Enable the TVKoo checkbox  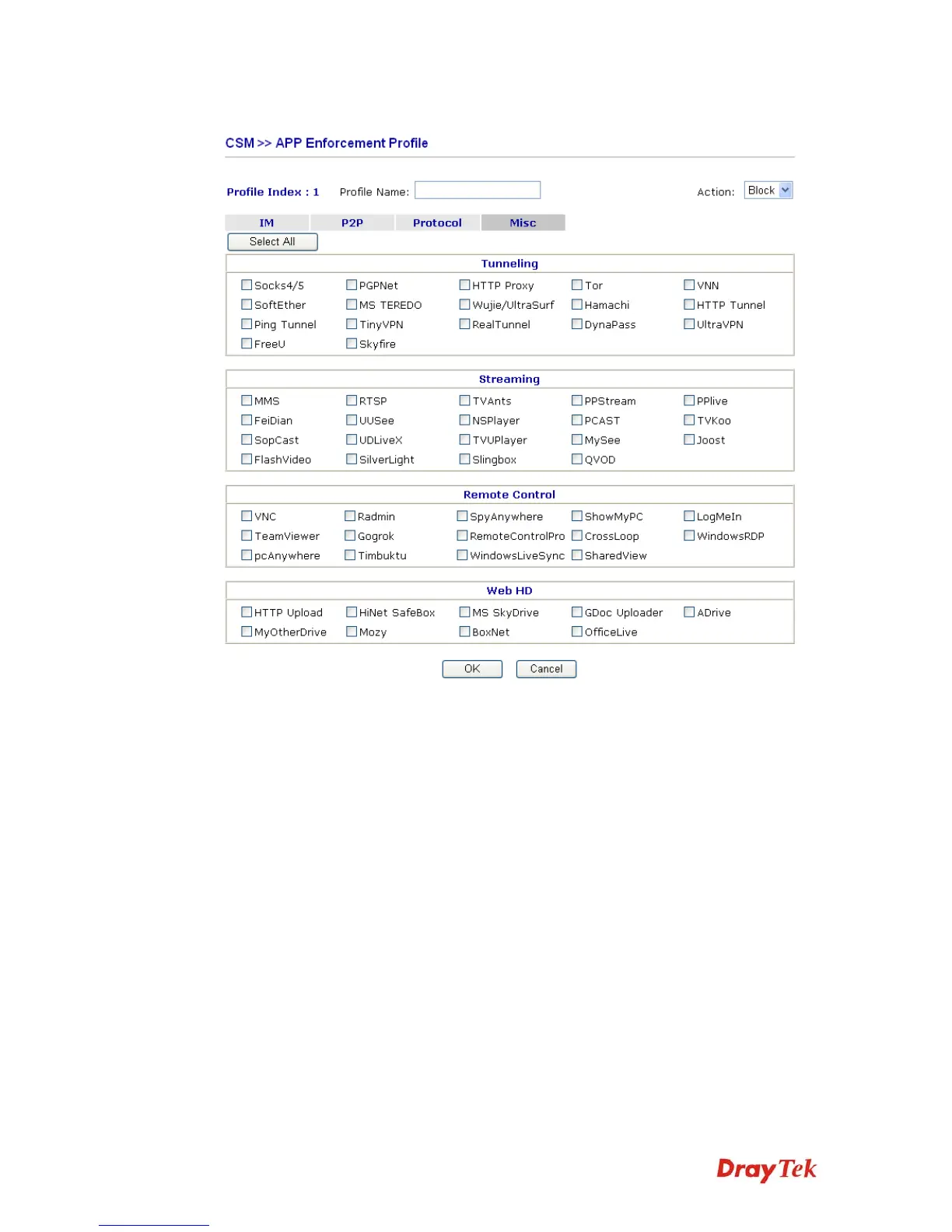point(689,420)
